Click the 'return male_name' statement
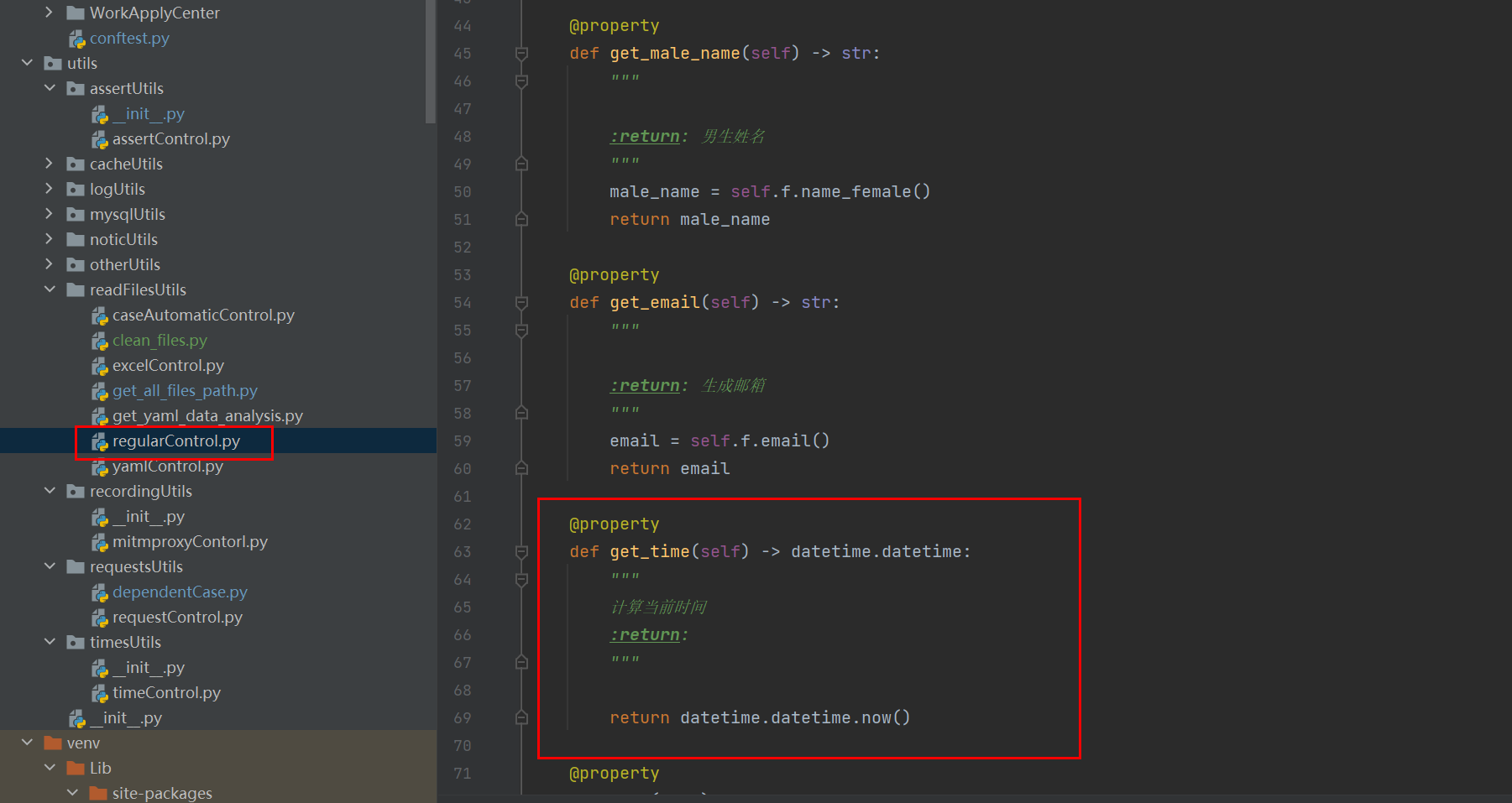 [689, 220]
